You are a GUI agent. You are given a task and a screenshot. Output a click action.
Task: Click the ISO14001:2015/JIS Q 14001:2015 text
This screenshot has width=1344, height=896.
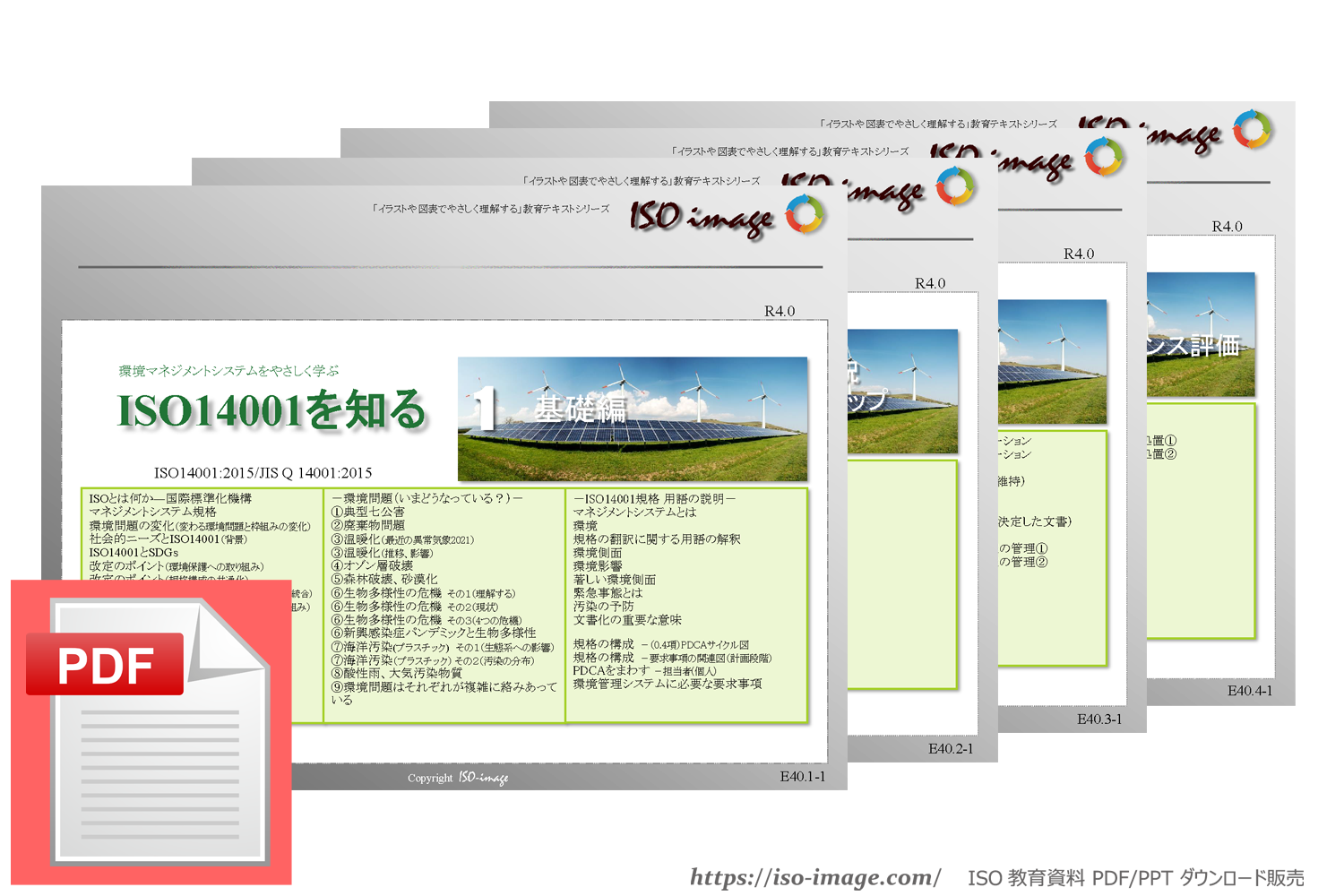(x=263, y=472)
